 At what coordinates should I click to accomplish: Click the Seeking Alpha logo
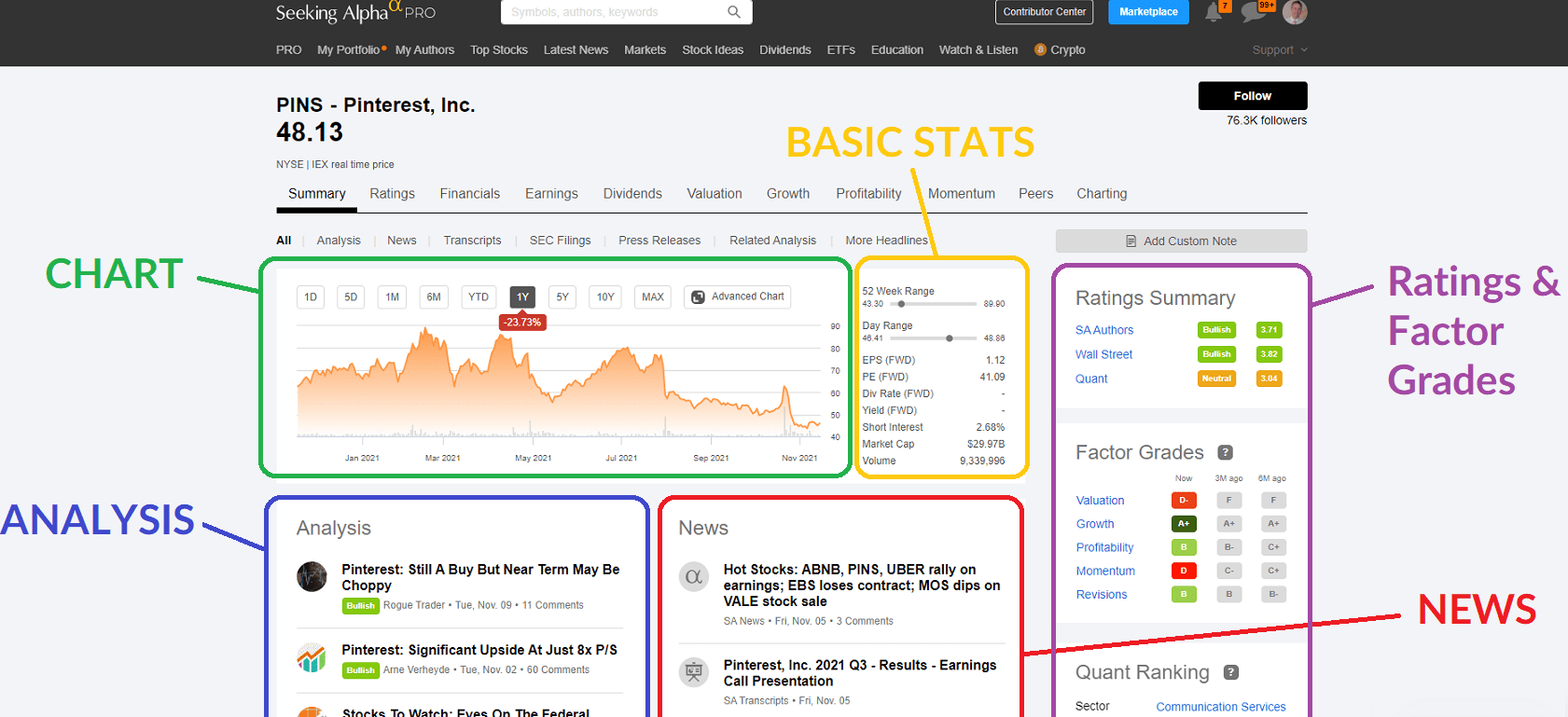(x=355, y=12)
